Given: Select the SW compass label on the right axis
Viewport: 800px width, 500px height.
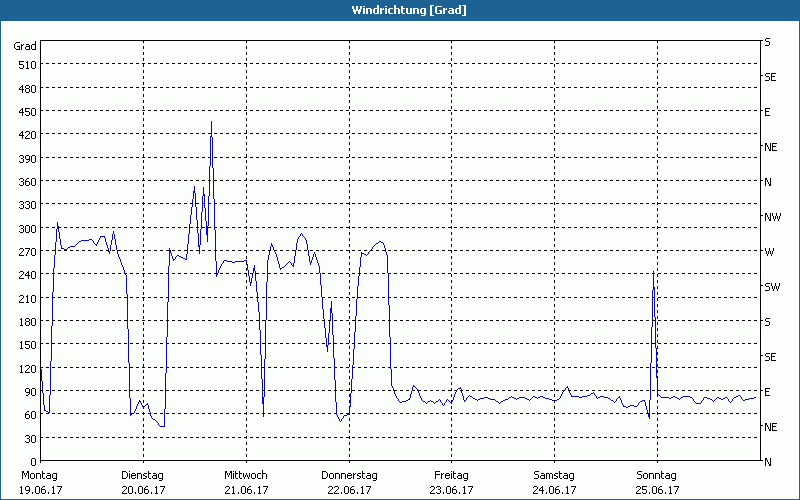Looking at the screenshot, I should click(x=771, y=287).
